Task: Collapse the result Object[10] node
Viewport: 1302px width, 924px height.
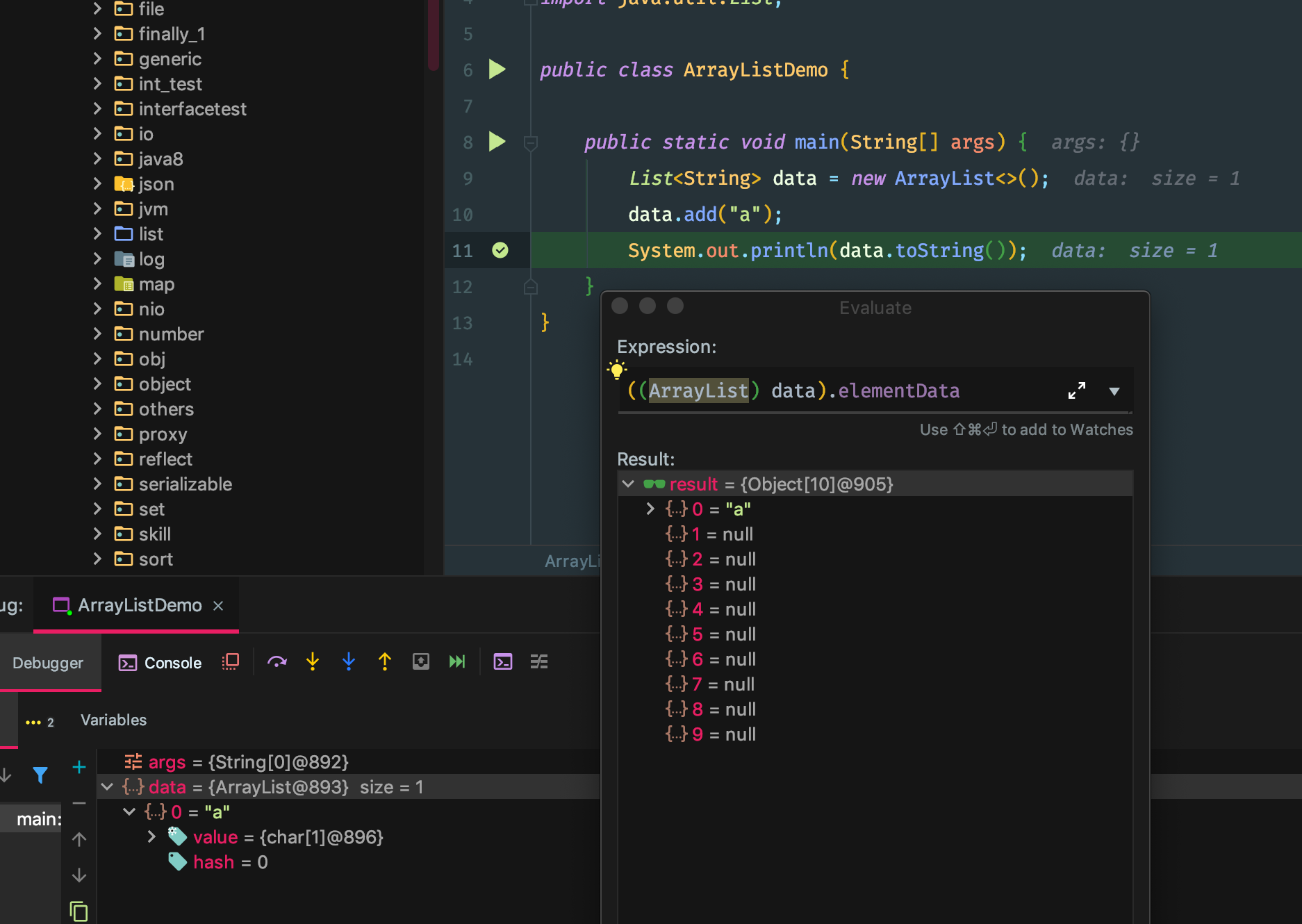Action: (628, 484)
